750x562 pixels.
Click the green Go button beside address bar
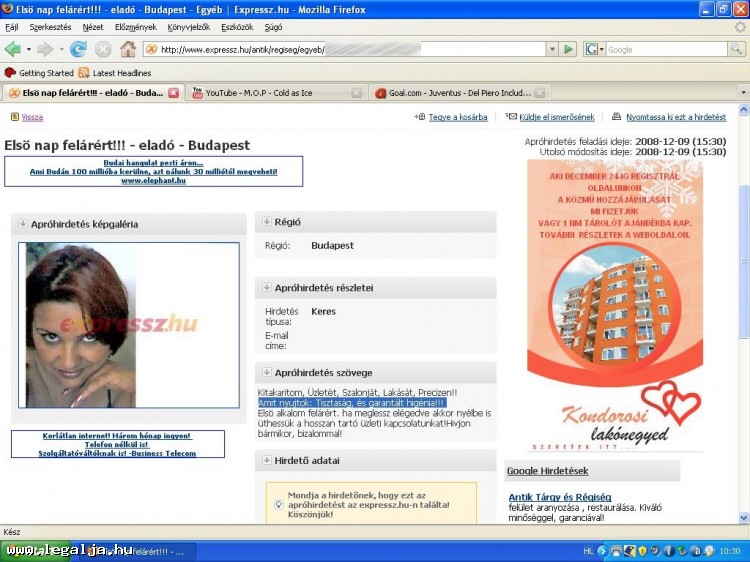[568, 49]
